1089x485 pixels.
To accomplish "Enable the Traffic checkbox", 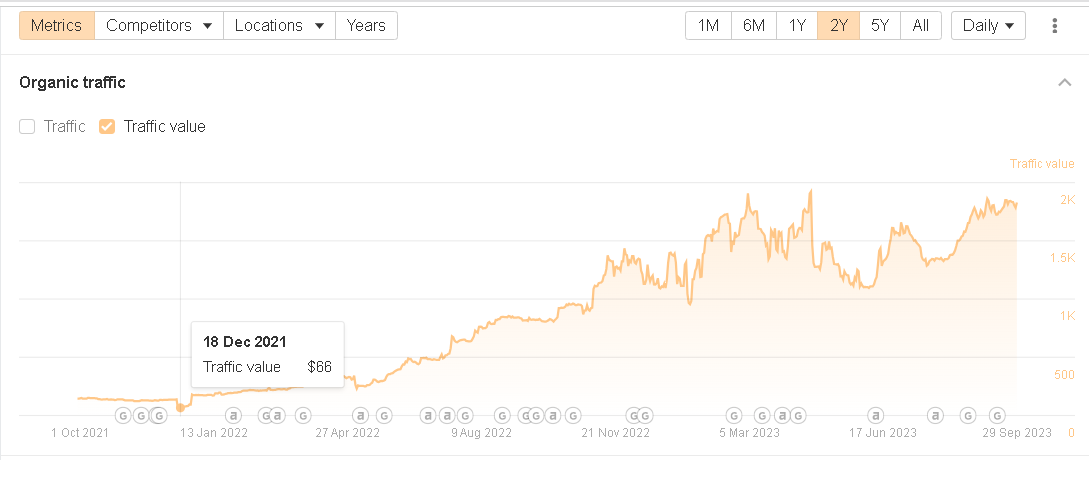I will click(27, 126).
